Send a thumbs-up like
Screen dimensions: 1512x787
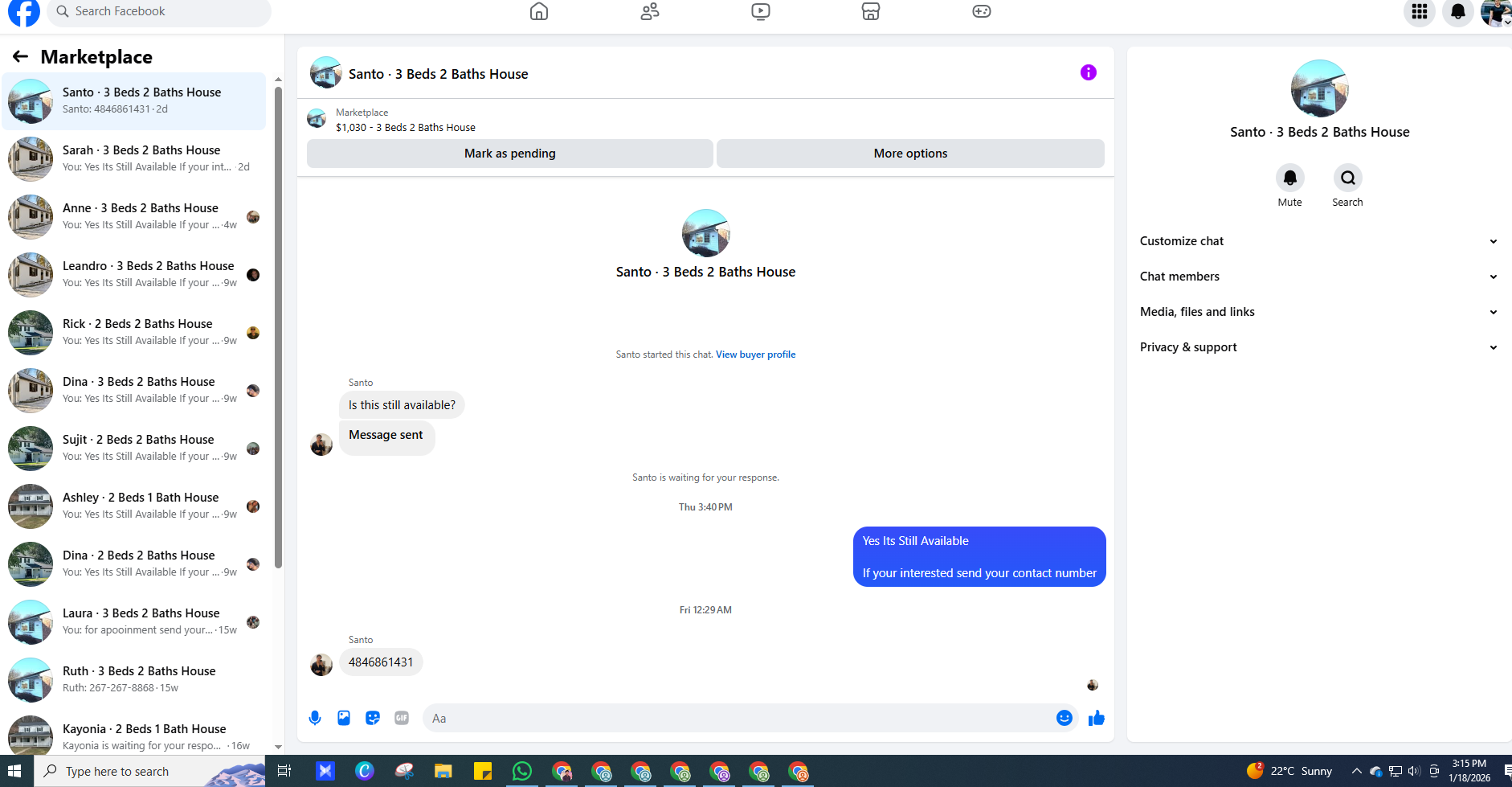coord(1097,718)
